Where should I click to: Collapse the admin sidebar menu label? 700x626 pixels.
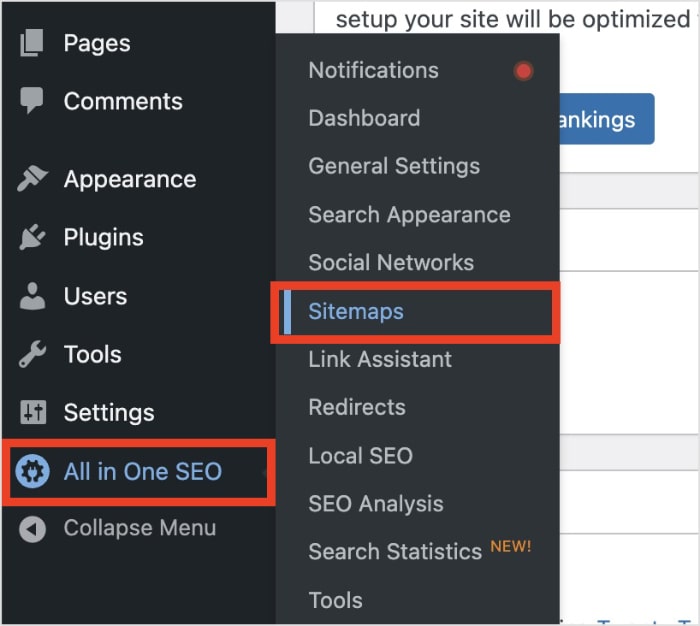point(140,528)
